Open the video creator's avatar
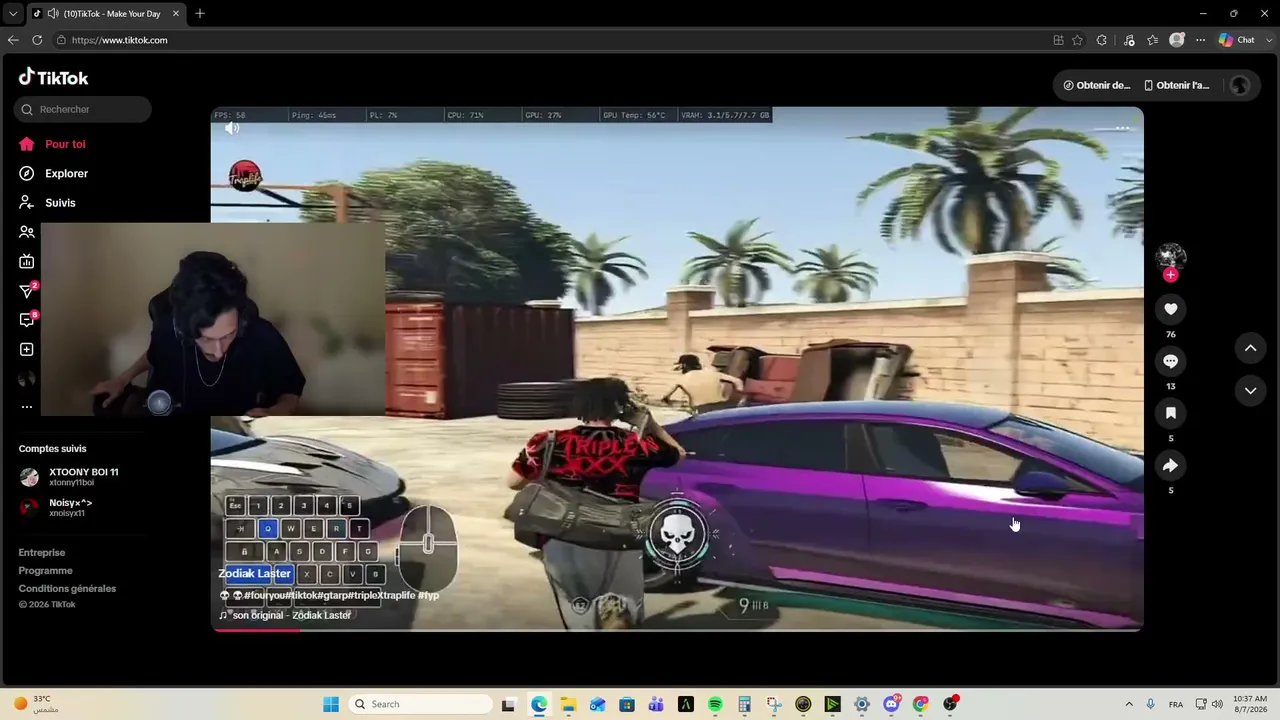 coord(1171,258)
